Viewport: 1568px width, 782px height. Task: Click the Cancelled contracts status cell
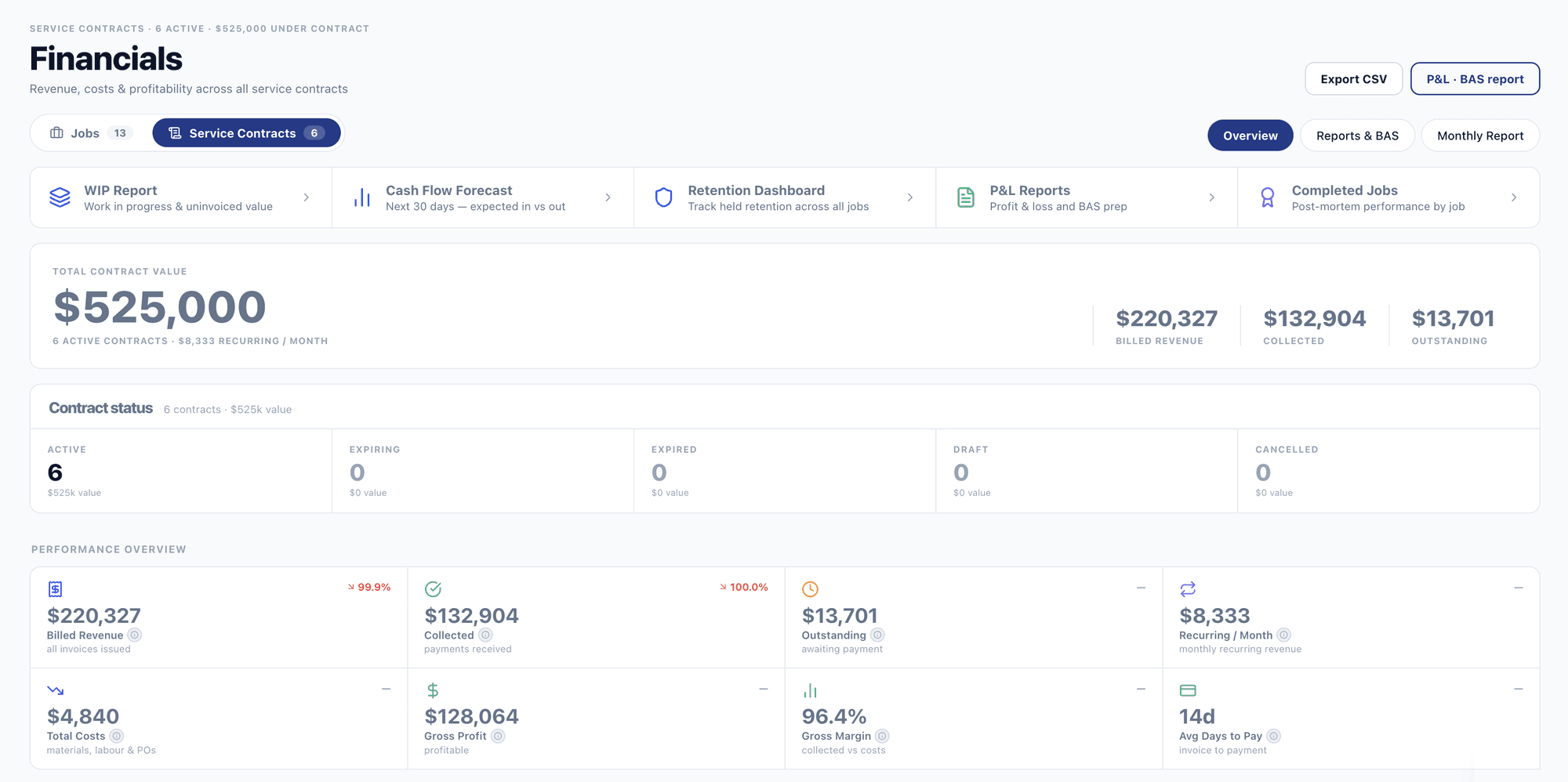1388,471
